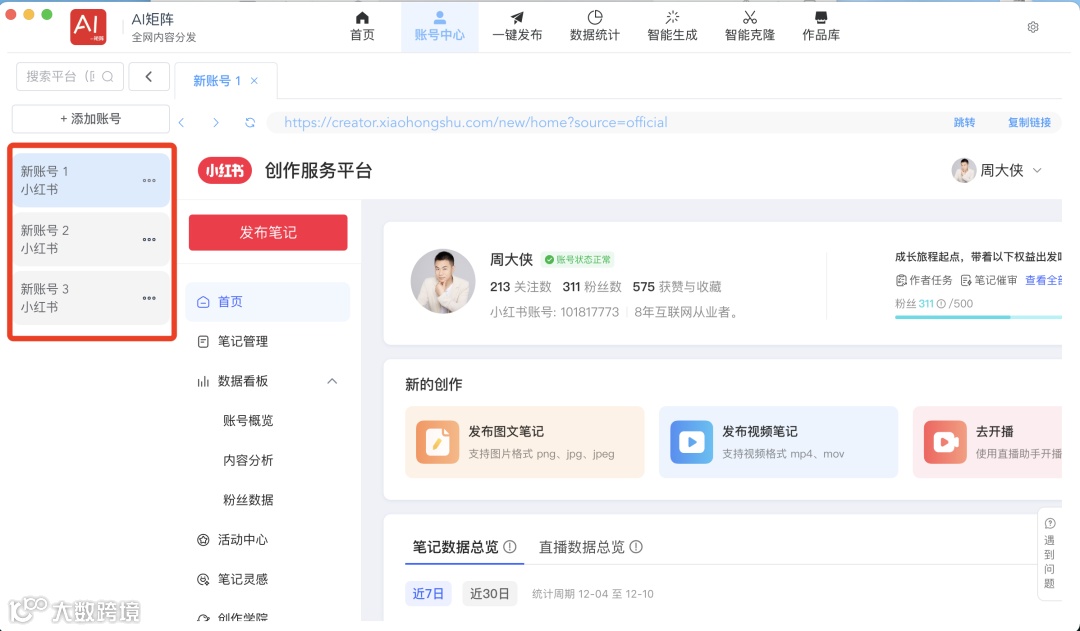Click the 作者任务 benefit item
1080x631 pixels.
(924, 280)
